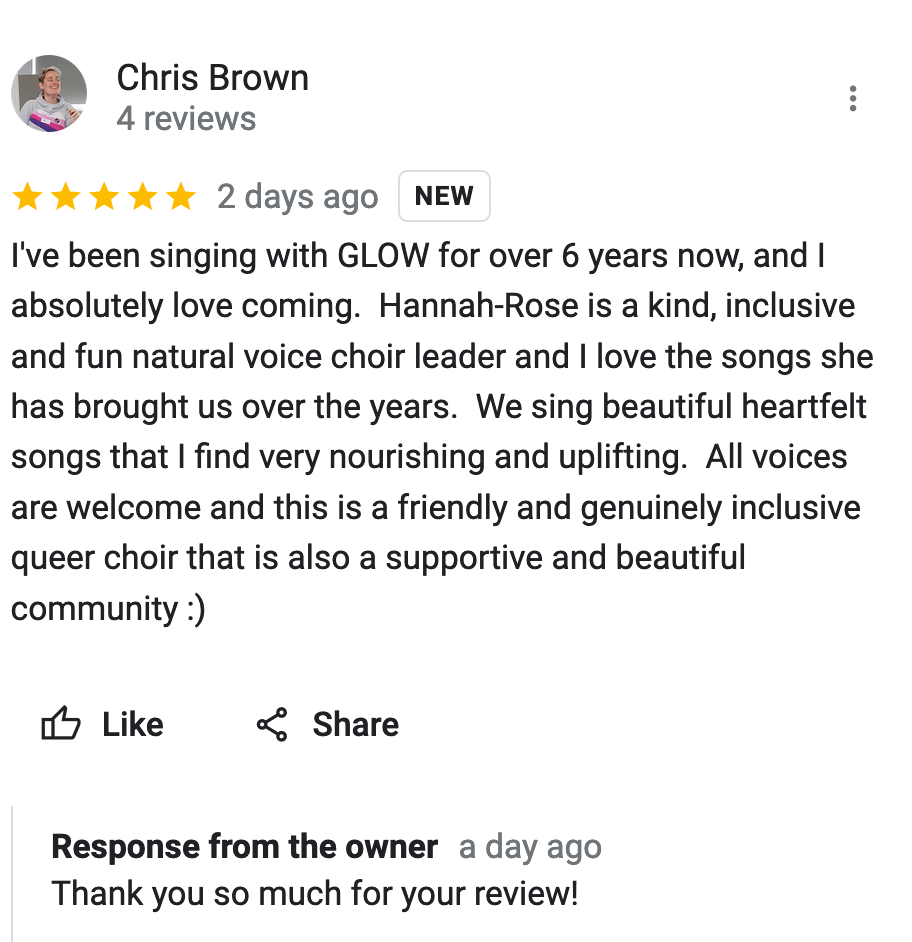This screenshot has height=942, width=912.
Task: Click the owner's "Thank you" reply text
Action: pyautogui.click(x=315, y=893)
